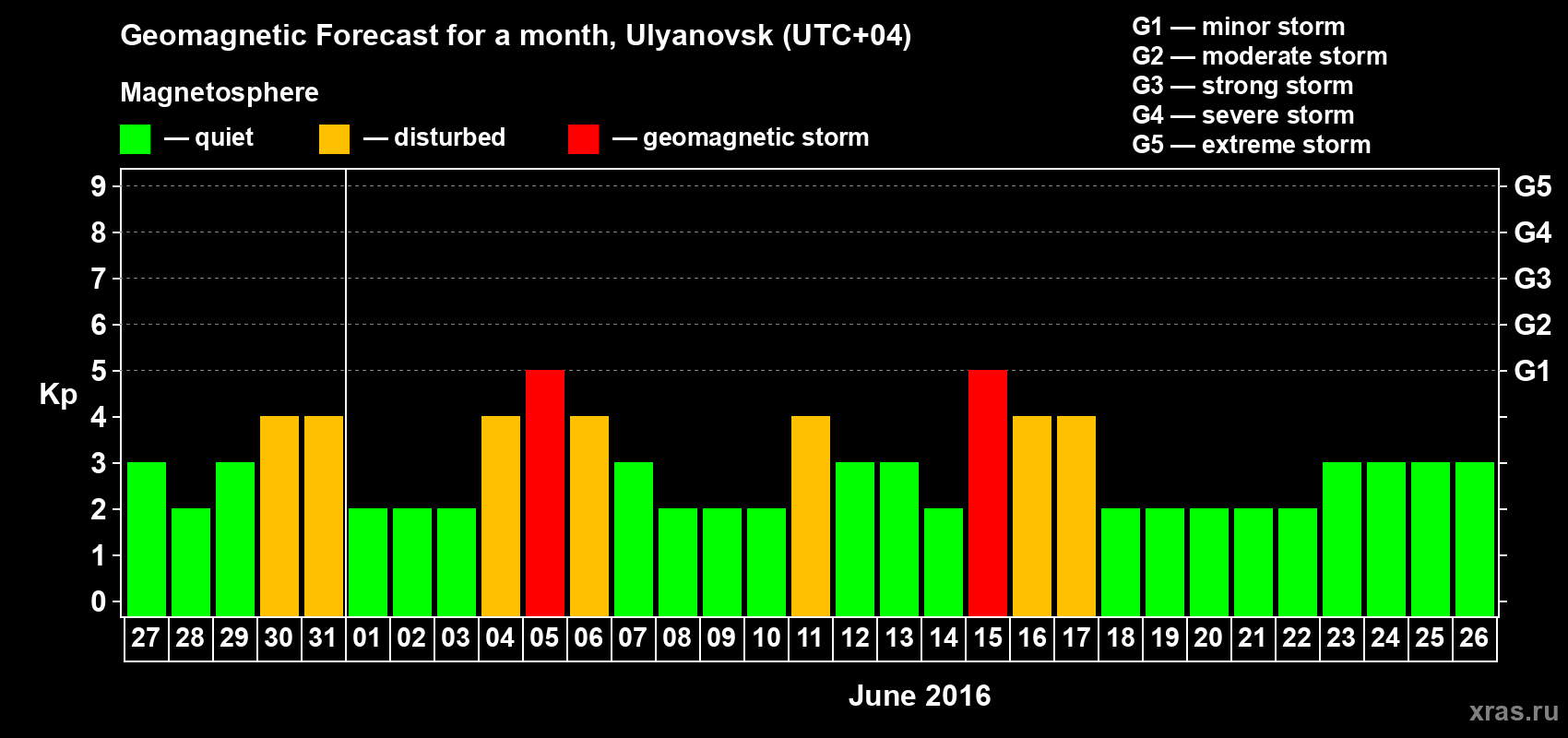This screenshot has height=738, width=1568.
Task: Click the date label 31 on x-axis
Action: (x=323, y=638)
